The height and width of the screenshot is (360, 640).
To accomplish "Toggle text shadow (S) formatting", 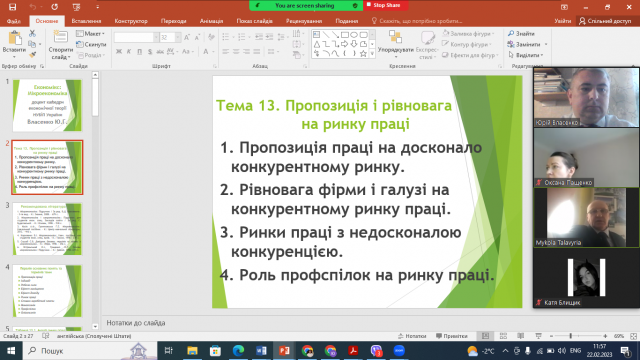I will pyautogui.click(x=150, y=51).
